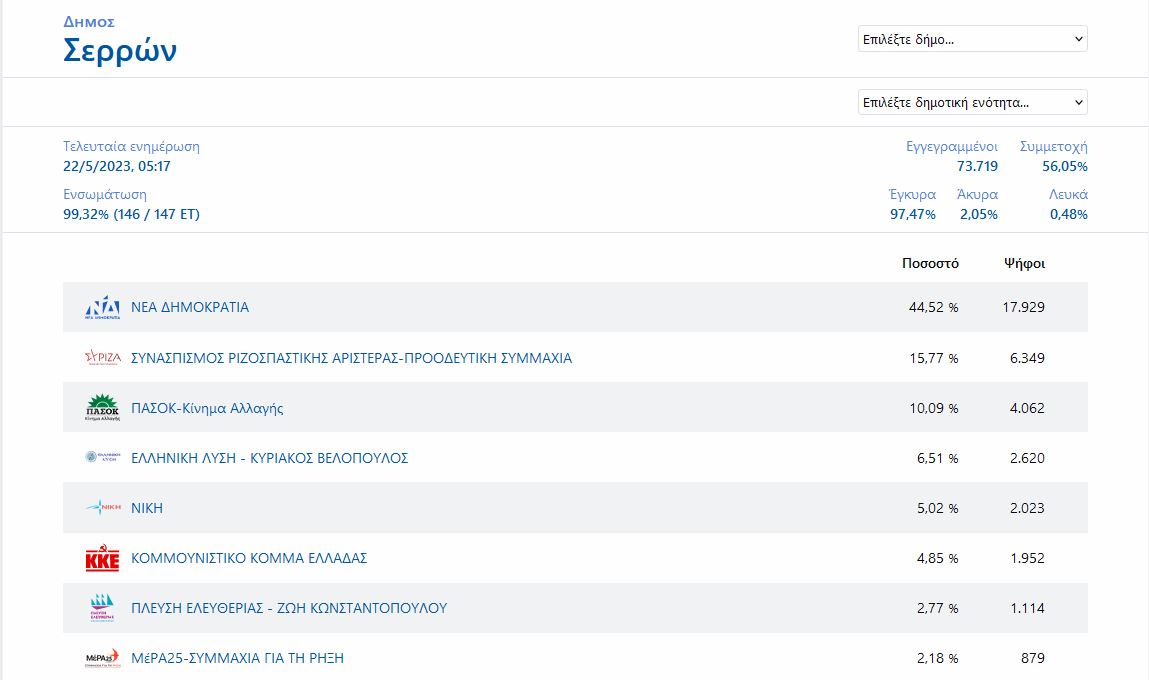Open ΕΛΛΗΝΙΚΗ ΛΥΣΗ - ΚΥΡΙΑΚΟΣ ΒΕΛΟΠΟΥΛΟΣ link
The image size is (1149, 680).
[x=269, y=458]
